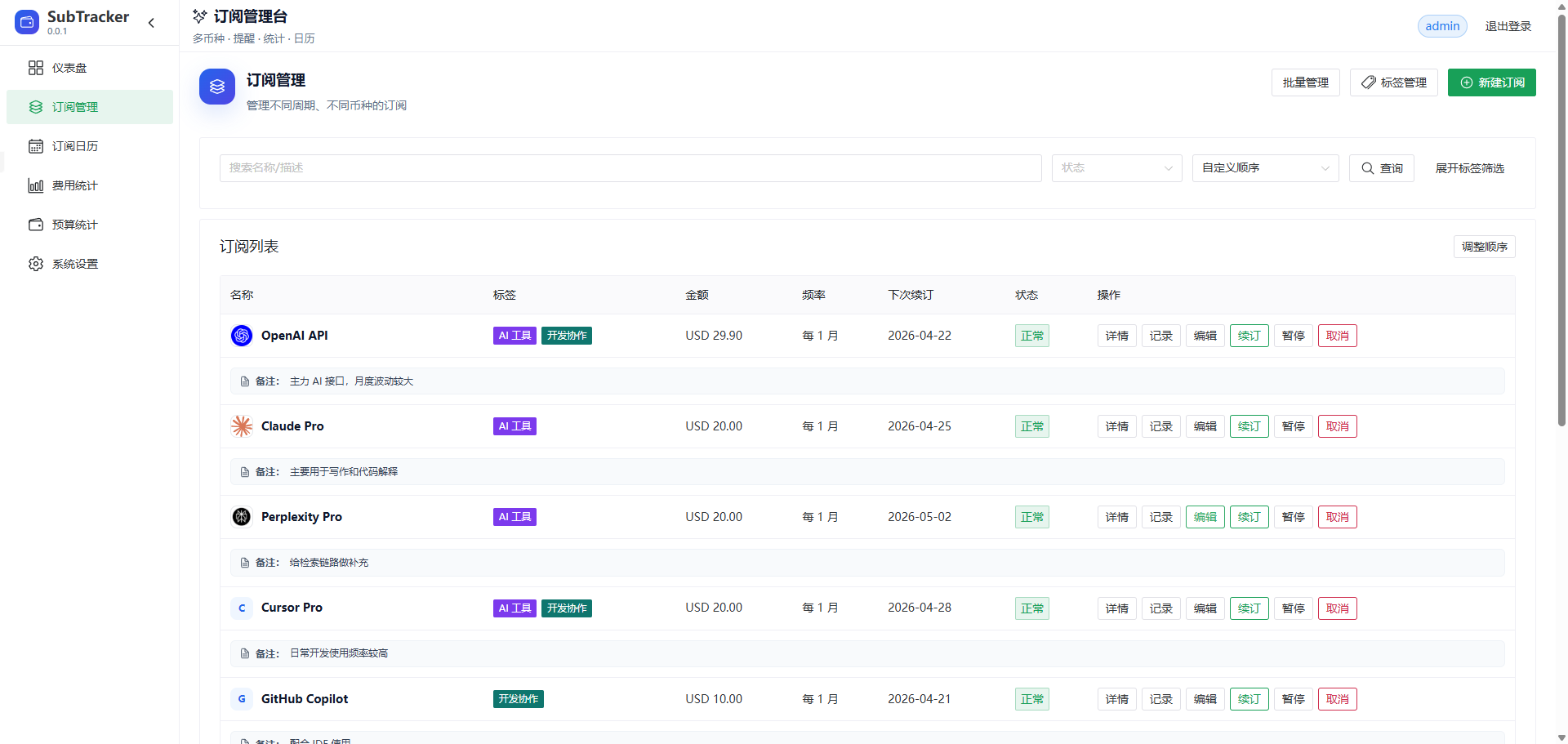Screen dimensions: 1568x744
Task: Open the 预算统计 menu item
Action: [x=90, y=225]
